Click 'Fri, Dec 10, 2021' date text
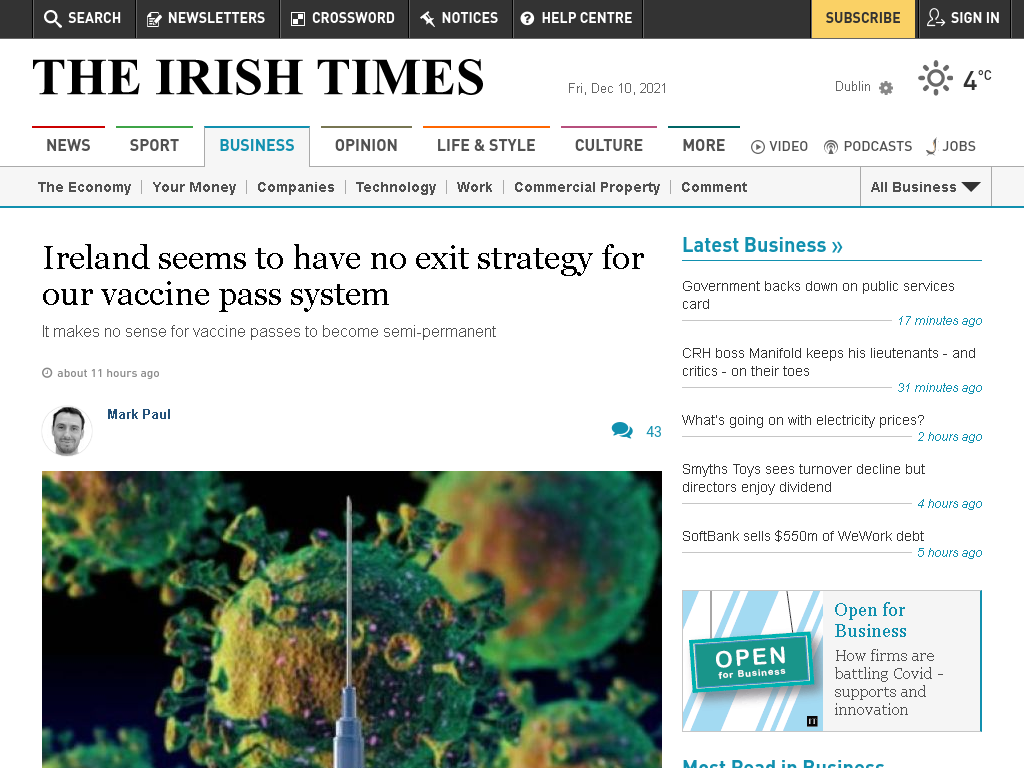Screen dimensions: 1024x768 [617, 88]
